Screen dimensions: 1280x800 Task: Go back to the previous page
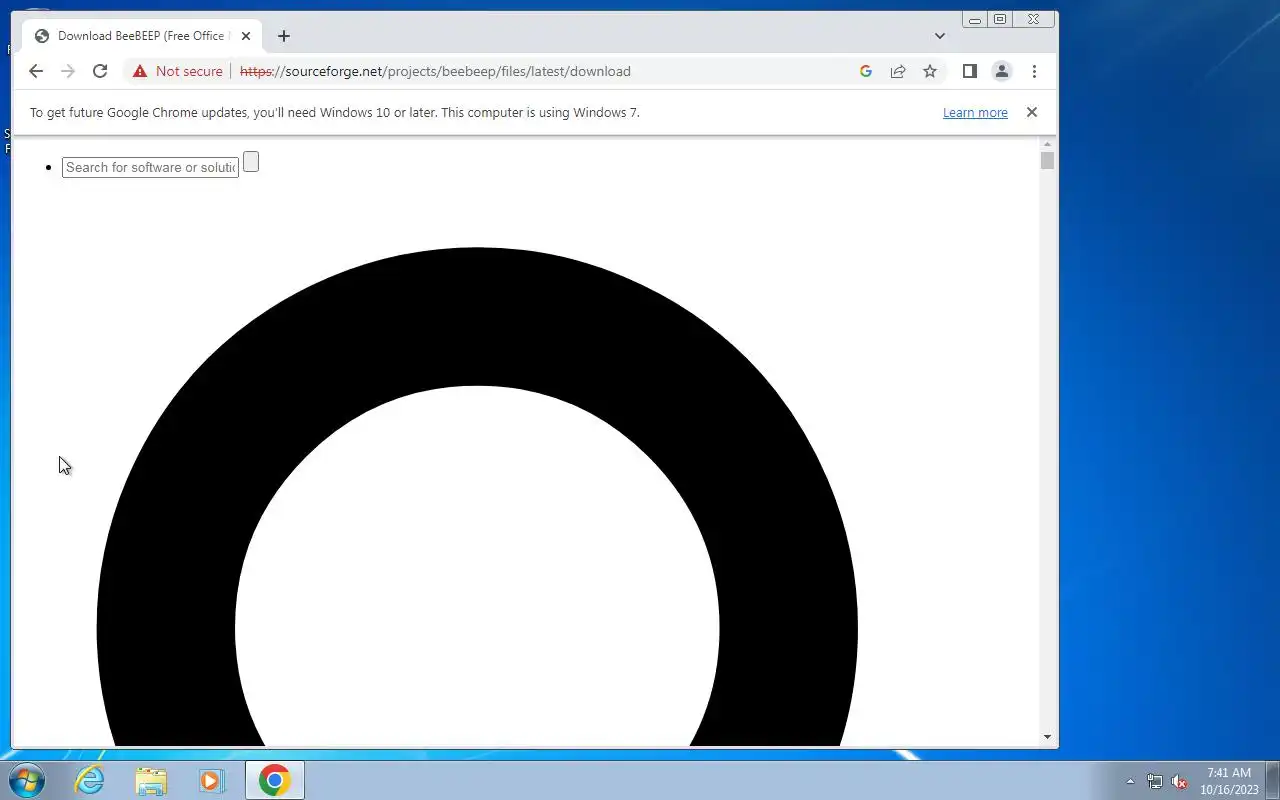[x=36, y=71]
